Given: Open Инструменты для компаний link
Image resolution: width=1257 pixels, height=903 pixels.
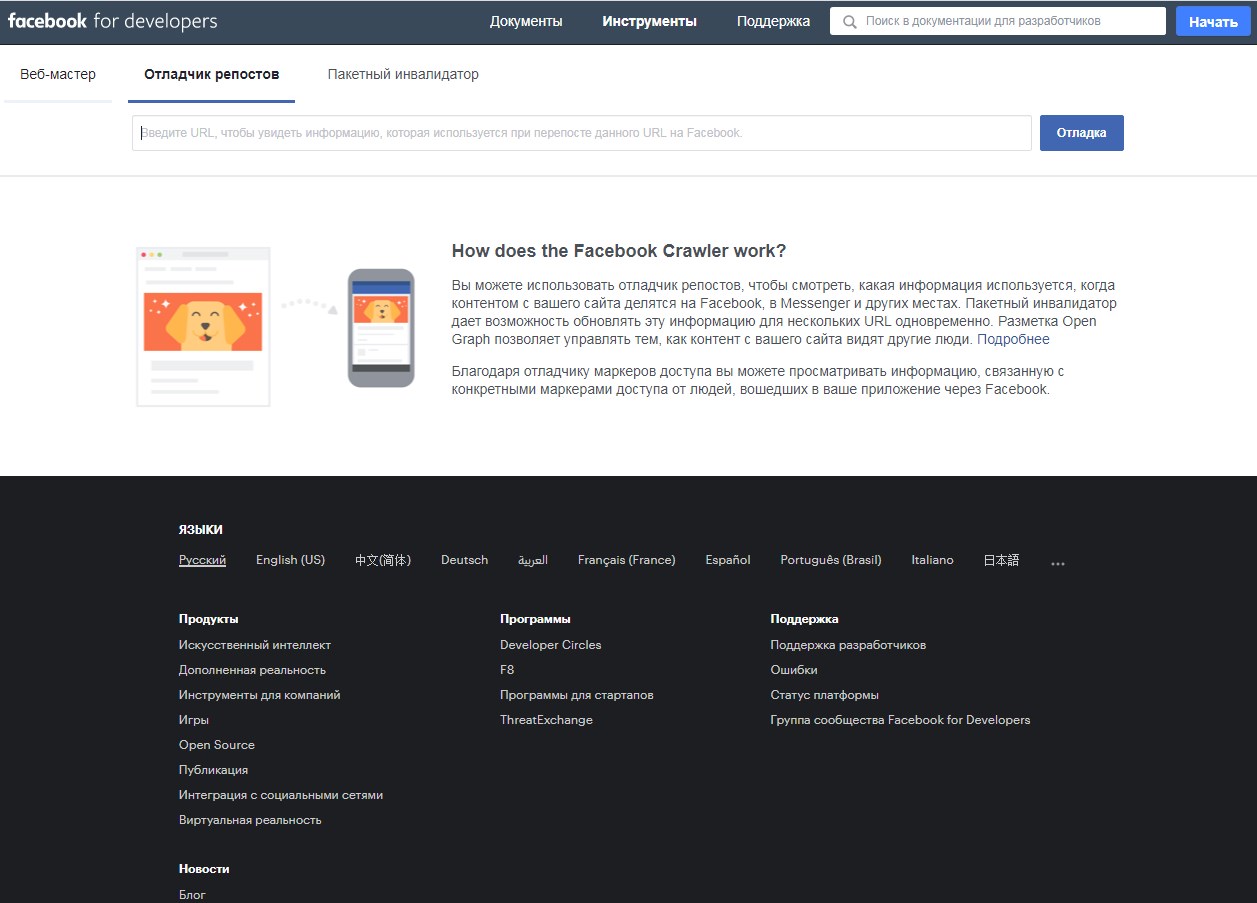Looking at the screenshot, I should [x=260, y=695].
